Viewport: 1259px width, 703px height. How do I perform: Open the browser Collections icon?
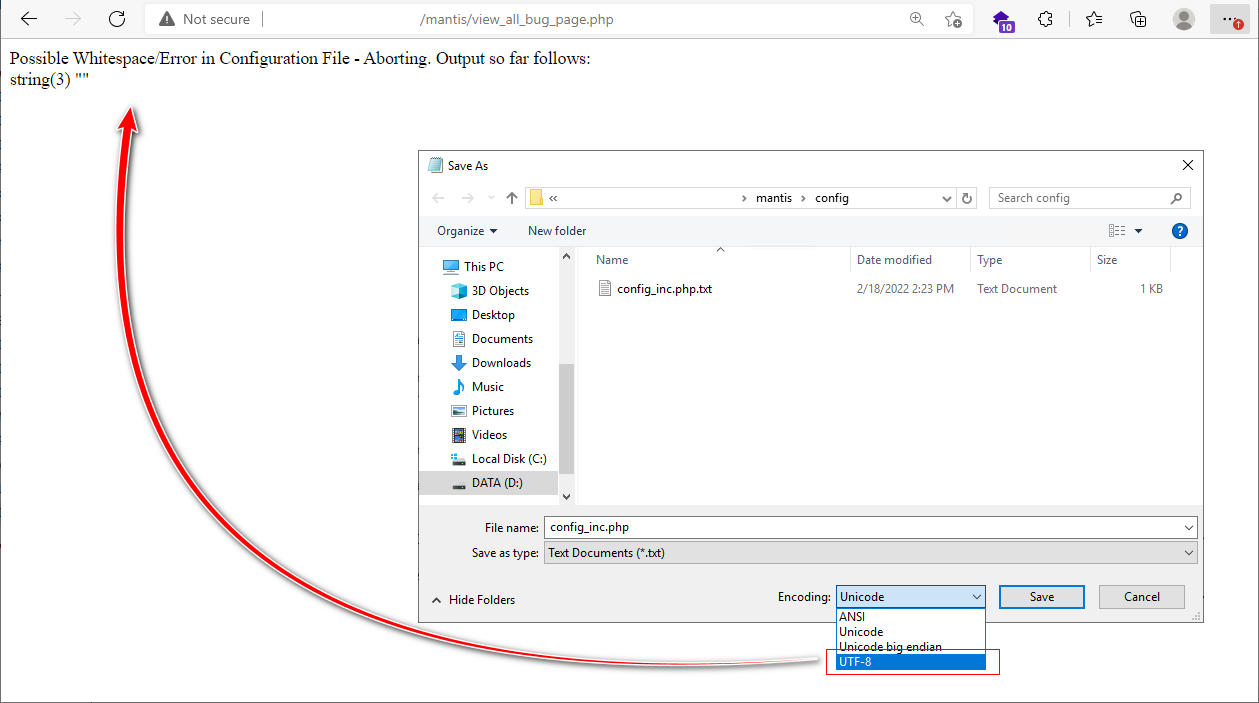pos(1138,19)
